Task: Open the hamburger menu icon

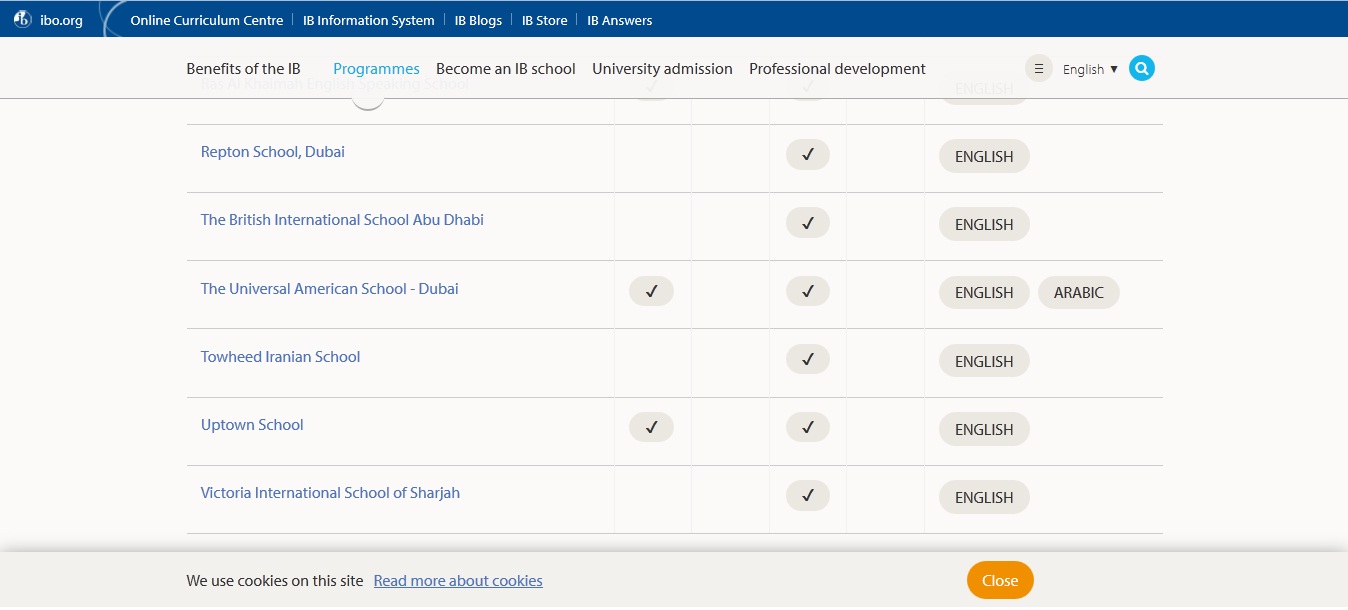Action: pos(1039,69)
